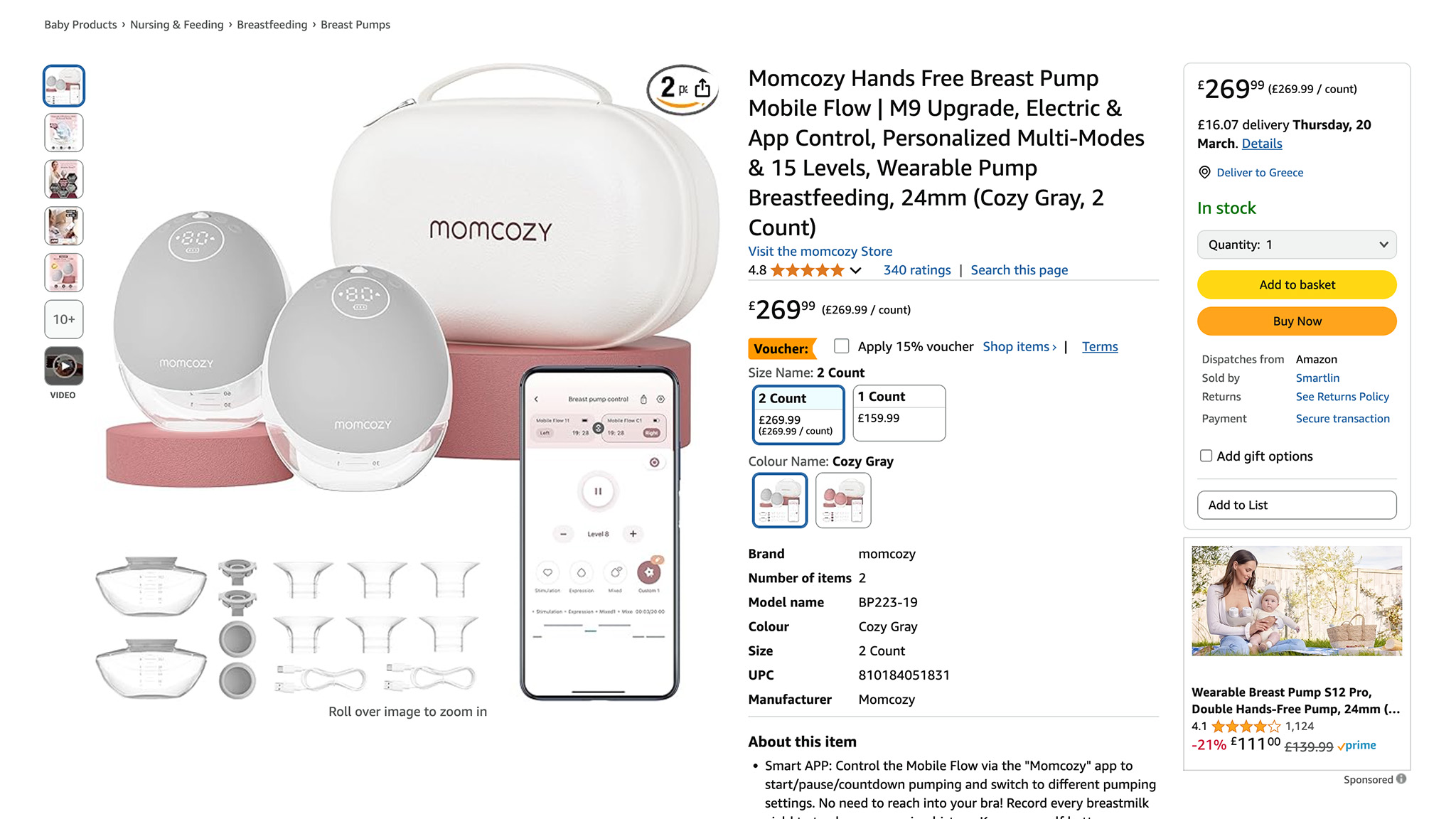Go to Nursing & Feeding breadcrumb
Viewport: 1456px width, 819px height.
(177, 25)
